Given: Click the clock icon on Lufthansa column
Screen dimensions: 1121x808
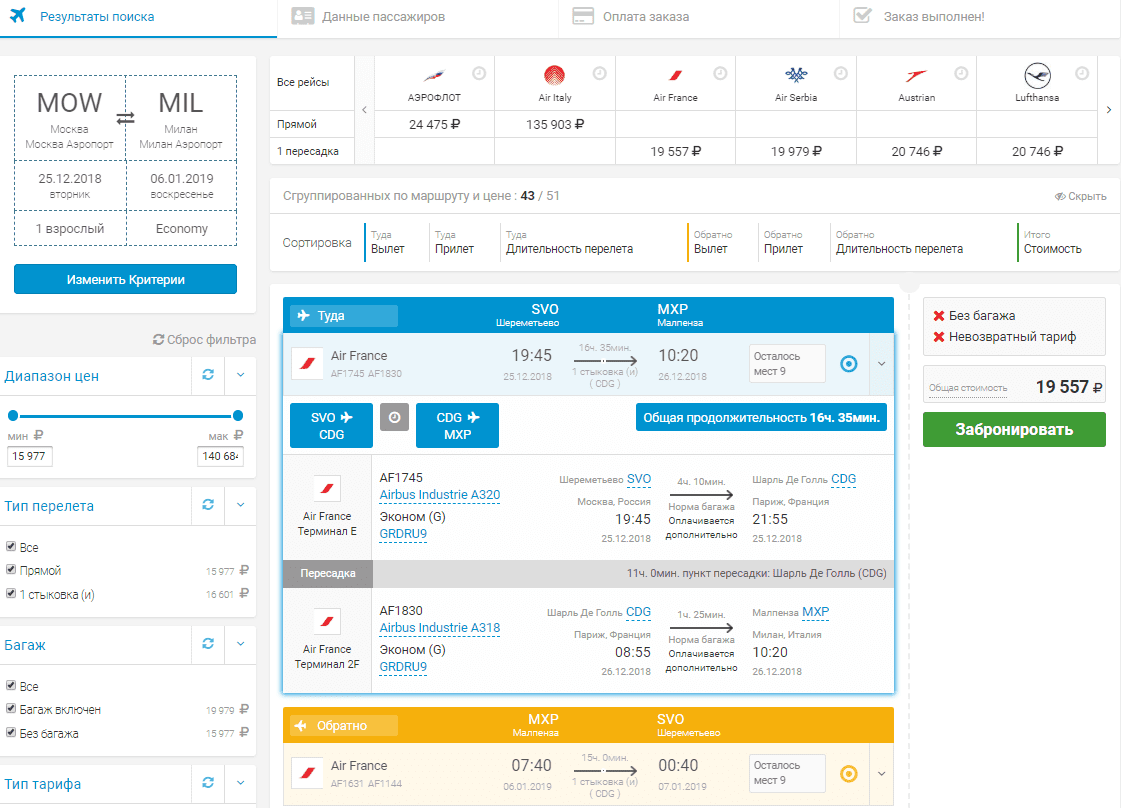Looking at the screenshot, I should click(1082, 73).
